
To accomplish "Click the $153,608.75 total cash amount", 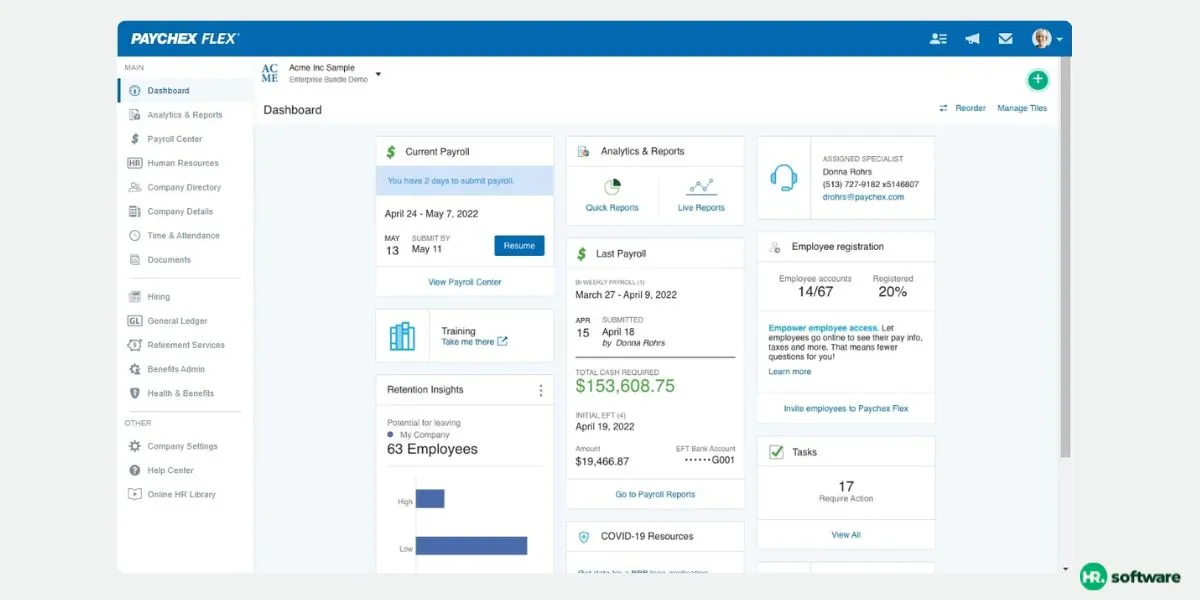I will point(625,386).
